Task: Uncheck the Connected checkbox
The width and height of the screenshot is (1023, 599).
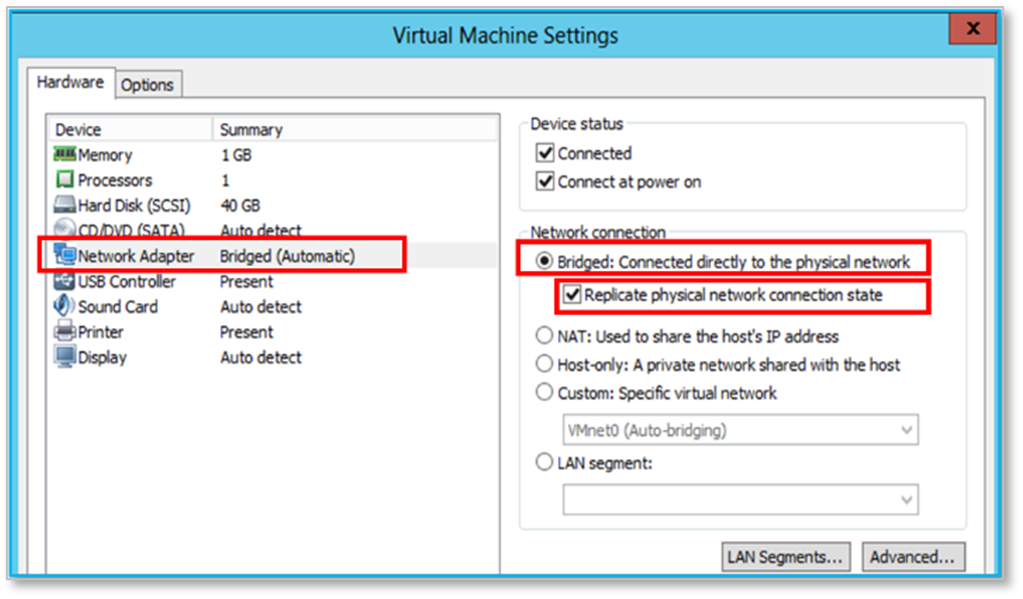Action: (x=545, y=154)
